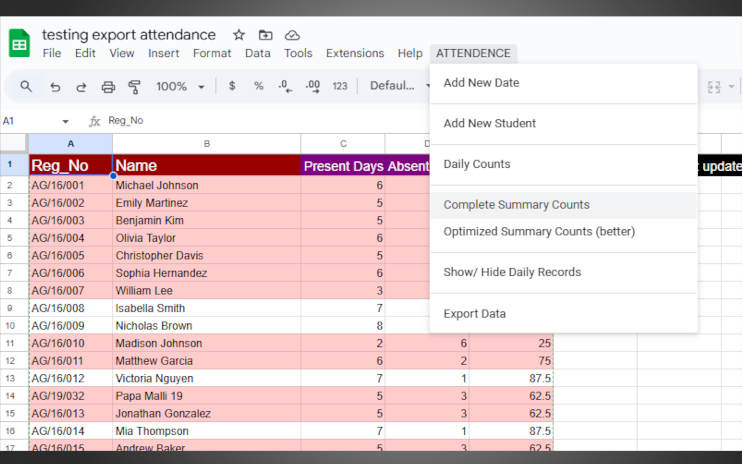Select the William Lee cell
Image resolution: width=742 pixels, height=464 pixels.
click(x=206, y=290)
